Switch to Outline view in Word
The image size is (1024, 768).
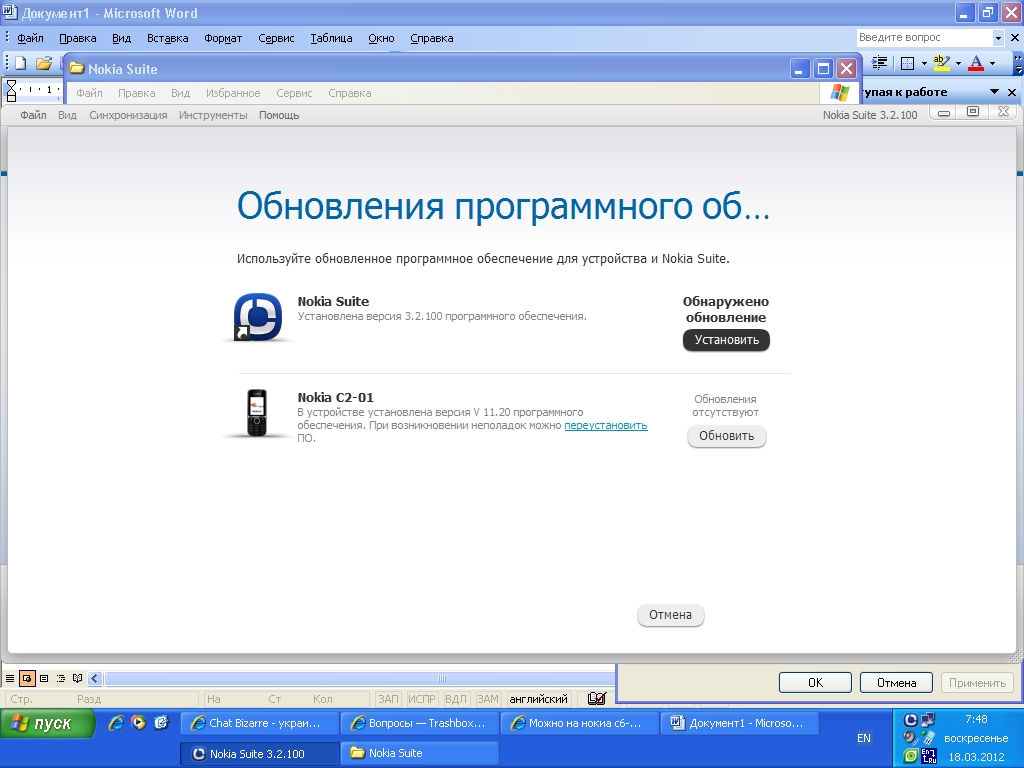tap(61, 679)
